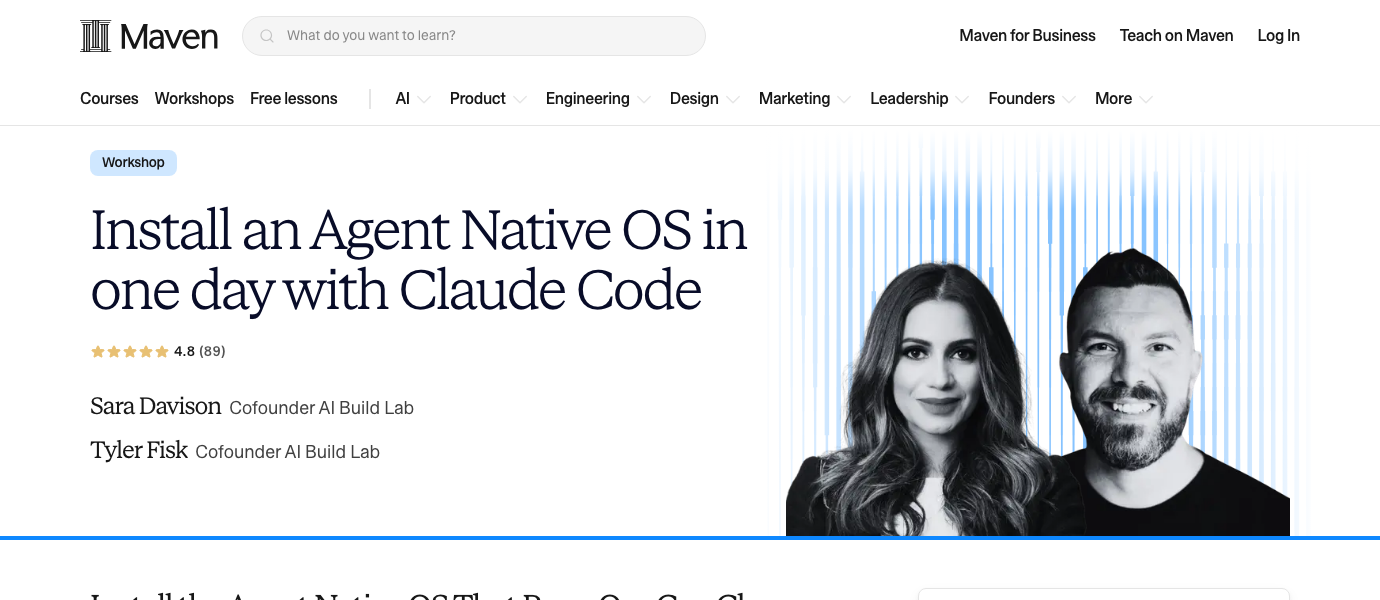Open the AI category menu

403,98
